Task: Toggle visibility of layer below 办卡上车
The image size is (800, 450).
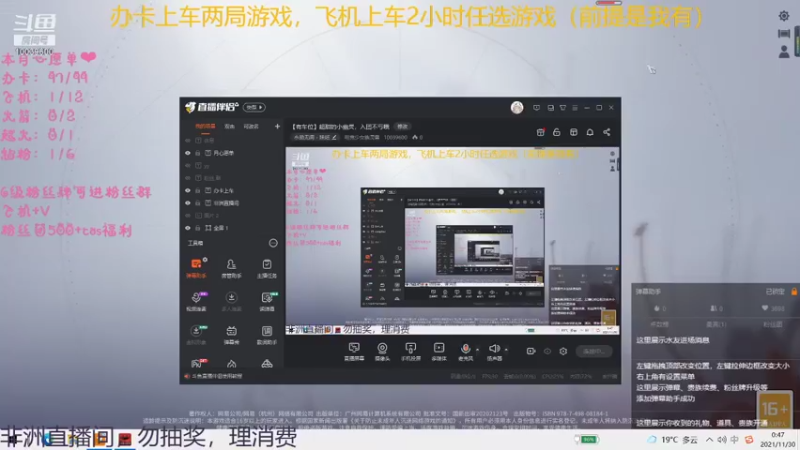Action: pos(188,203)
